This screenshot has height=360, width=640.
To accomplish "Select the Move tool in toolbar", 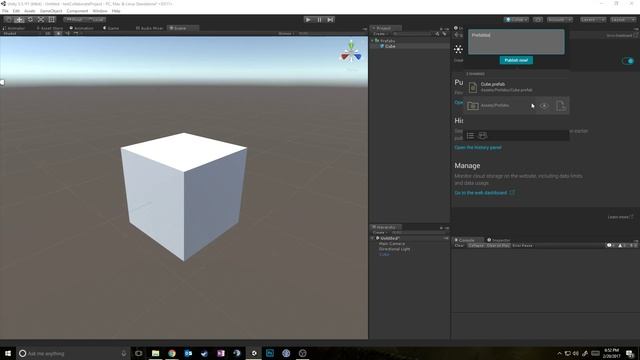I will coord(19,19).
